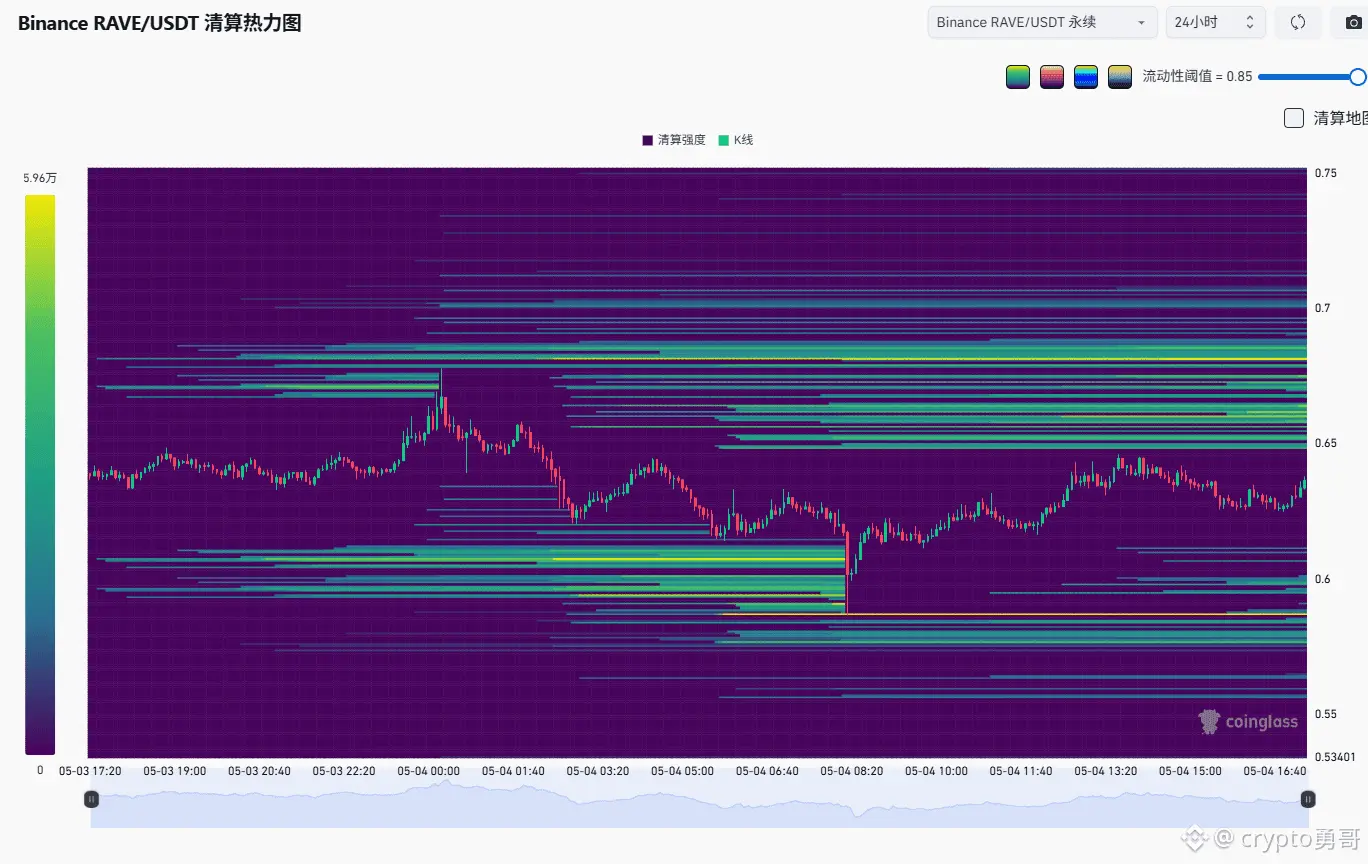This screenshot has height=864, width=1368.
Task: Click the 05-04 13:20 time axis label
Action: click(x=1106, y=771)
